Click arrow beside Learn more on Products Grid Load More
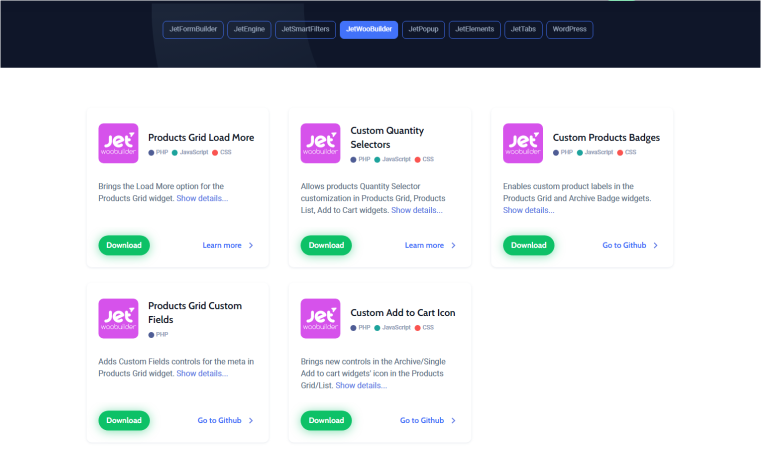The height and width of the screenshot is (451, 761). 251,245
